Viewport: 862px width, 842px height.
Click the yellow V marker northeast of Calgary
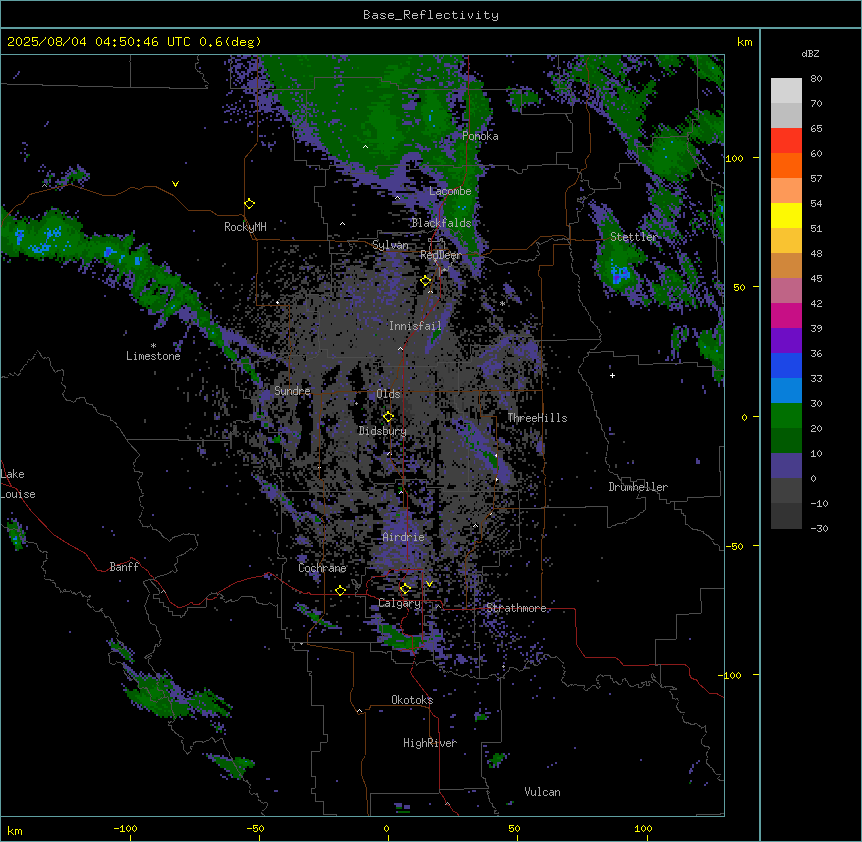[429, 584]
